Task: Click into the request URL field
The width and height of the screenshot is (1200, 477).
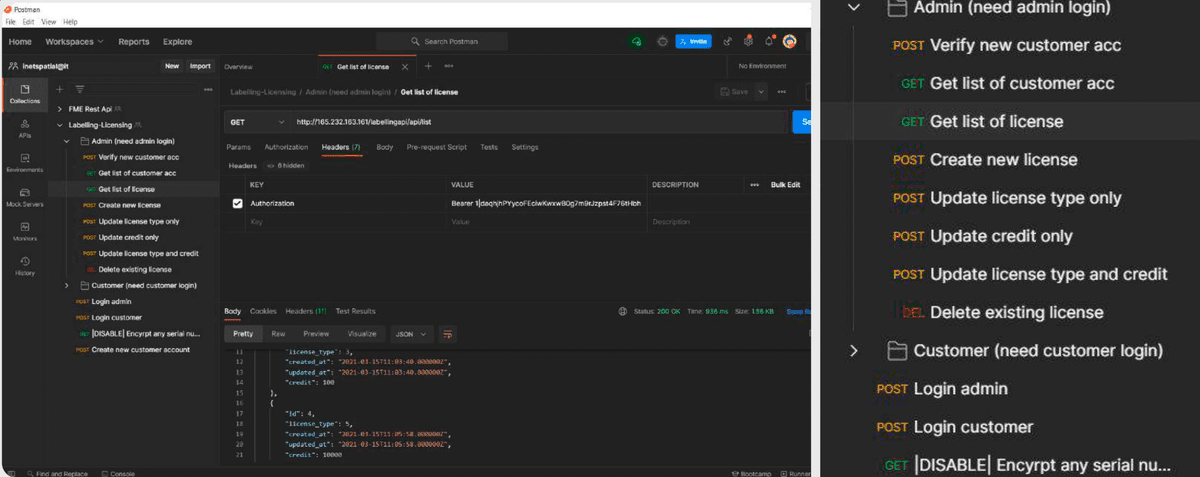Action: [x=538, y=122]
